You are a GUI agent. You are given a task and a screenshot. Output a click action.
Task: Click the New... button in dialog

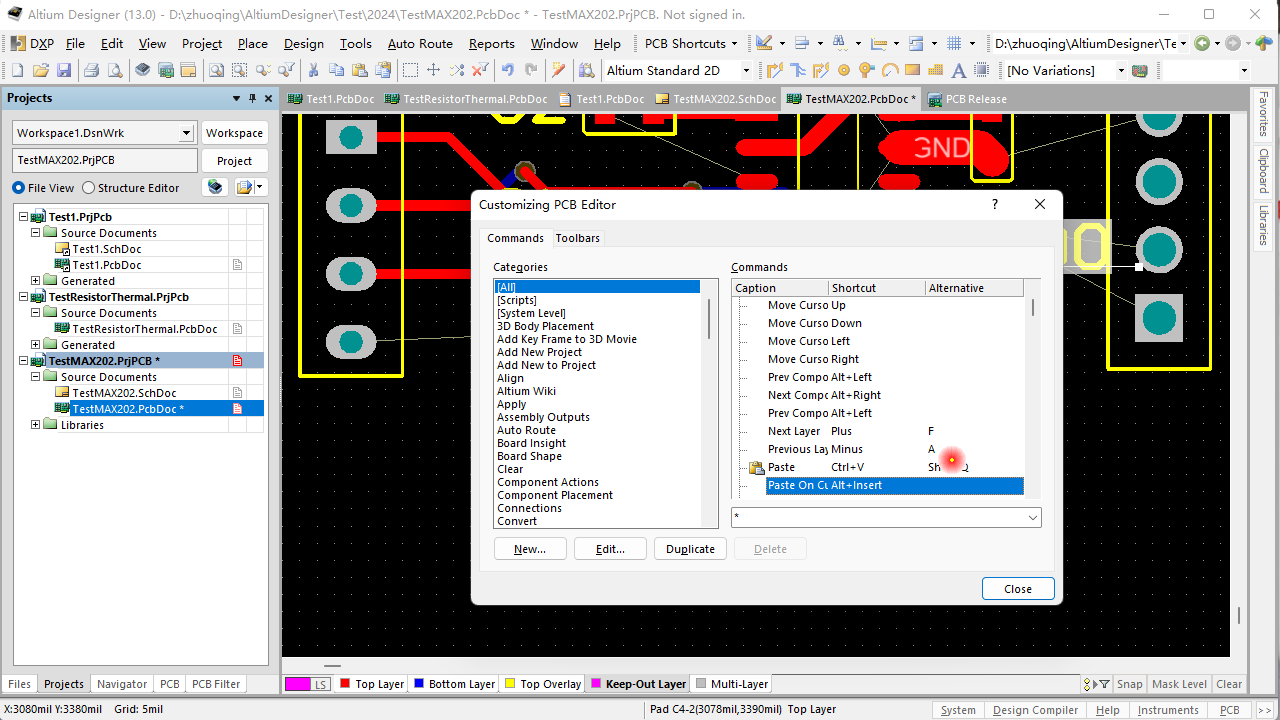[x=530, y=549]
